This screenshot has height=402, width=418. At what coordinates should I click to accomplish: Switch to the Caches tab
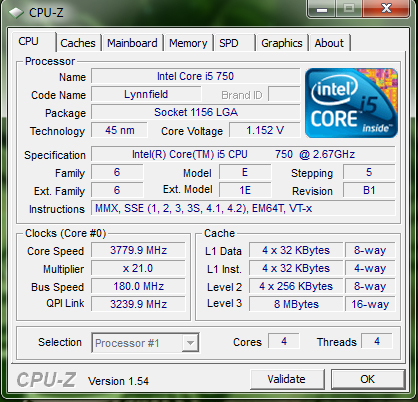click(x=78, y=43)
